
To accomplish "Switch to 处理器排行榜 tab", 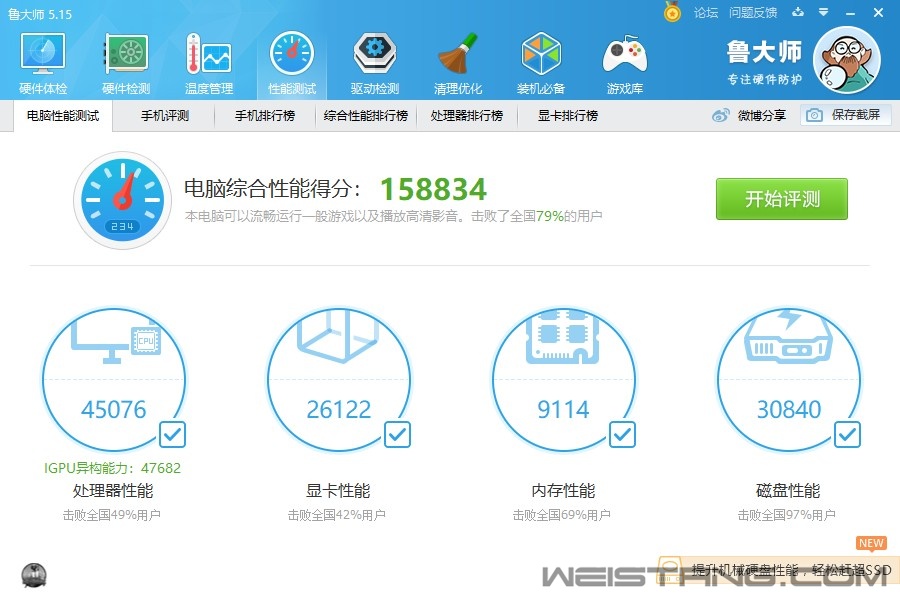I will pos(467,116).
